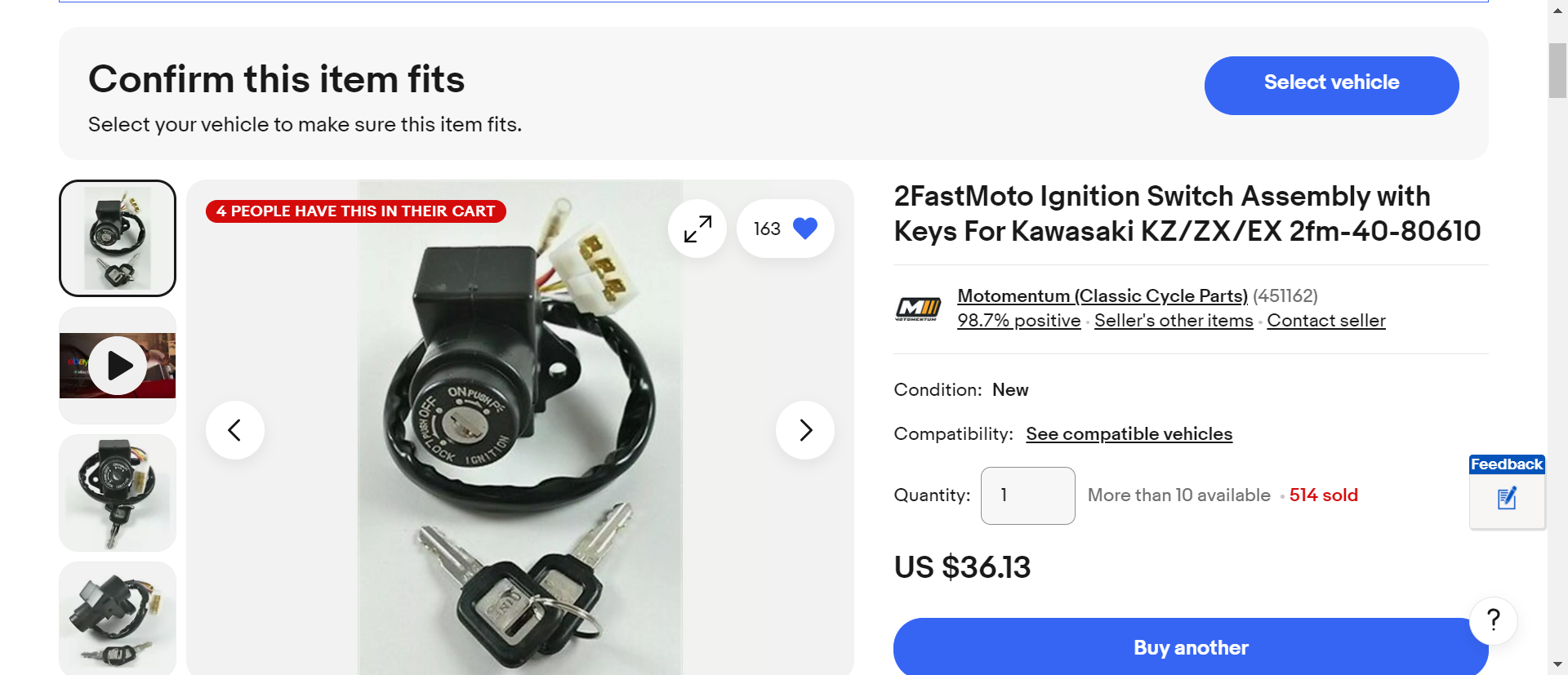The width and height of the screenshot is (1568, 675).
Task: Open the 98.7% positive feedback link
Action: tap(1018, 321)
